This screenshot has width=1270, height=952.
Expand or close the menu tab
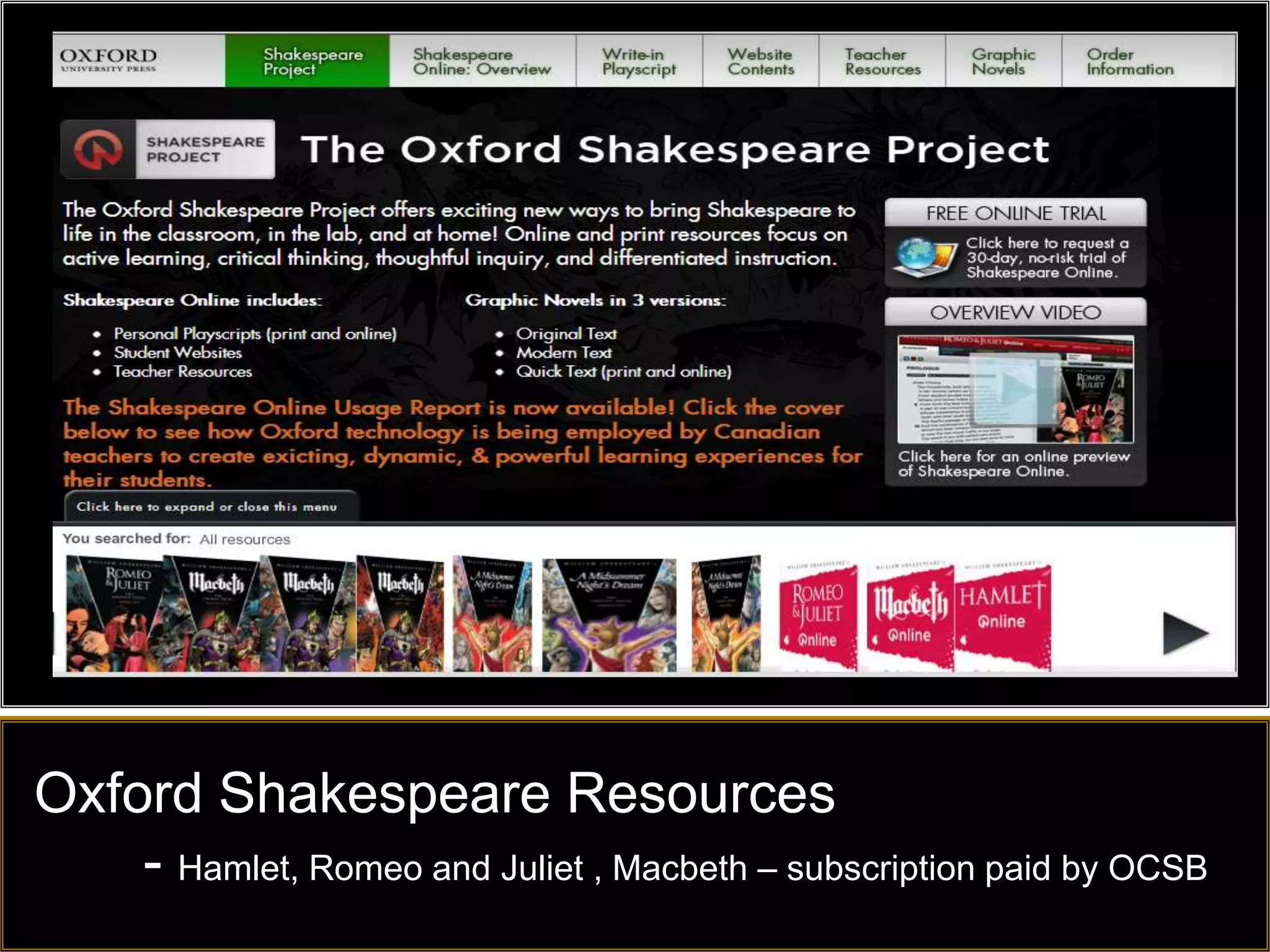tap(211, 506)
